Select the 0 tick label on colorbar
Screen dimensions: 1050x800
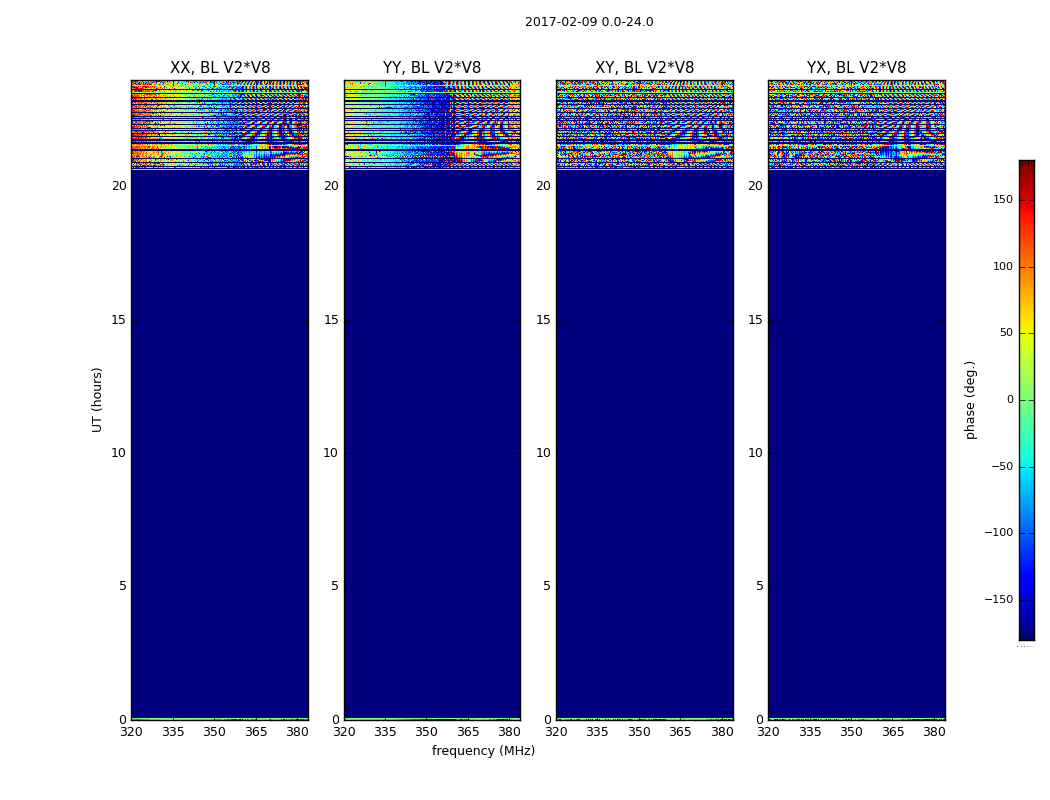coord(1009,400)
